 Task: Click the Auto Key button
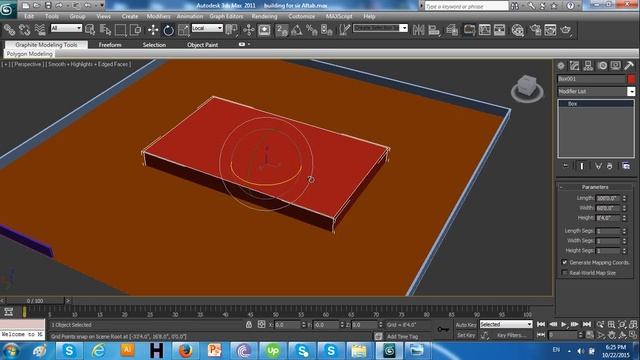465,325
